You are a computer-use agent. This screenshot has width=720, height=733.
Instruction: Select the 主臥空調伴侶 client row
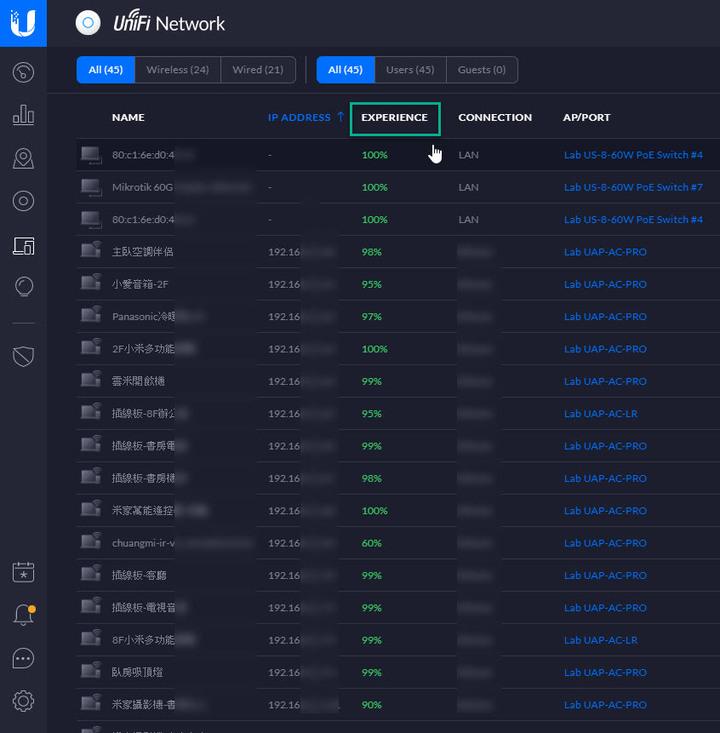(x=398, y=252)
